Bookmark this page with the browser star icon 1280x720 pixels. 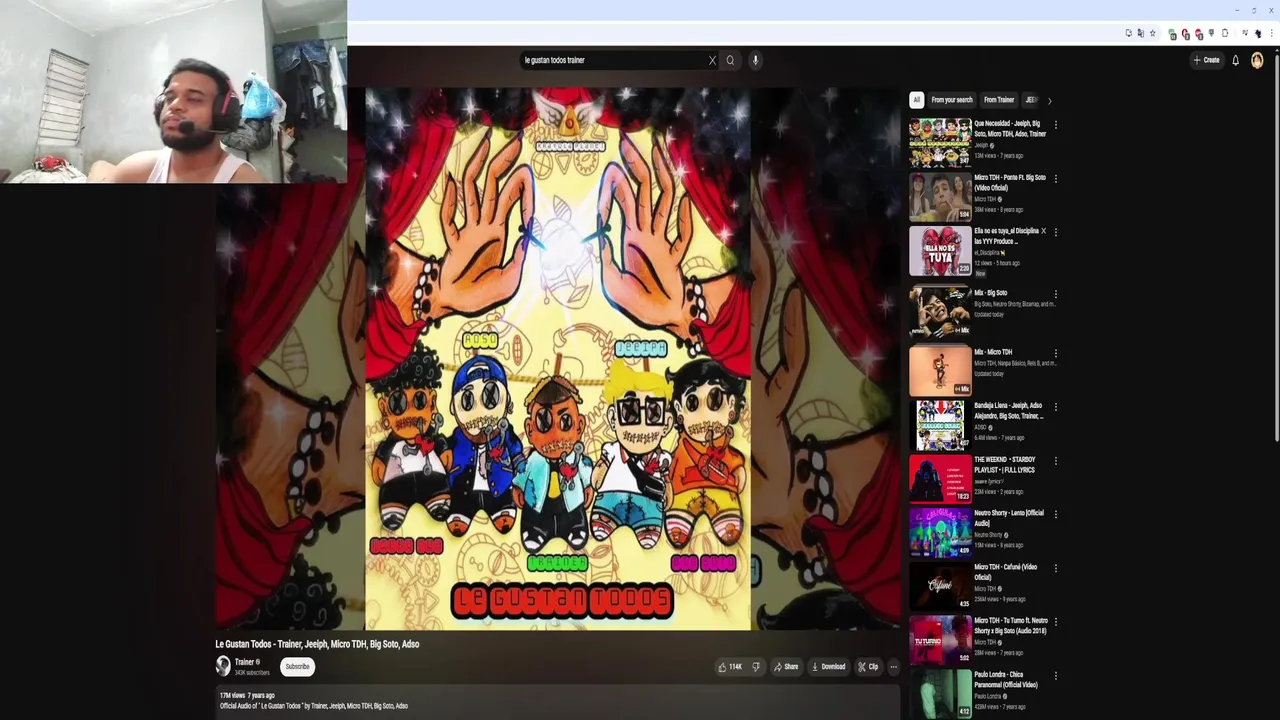pos(1152,33)
